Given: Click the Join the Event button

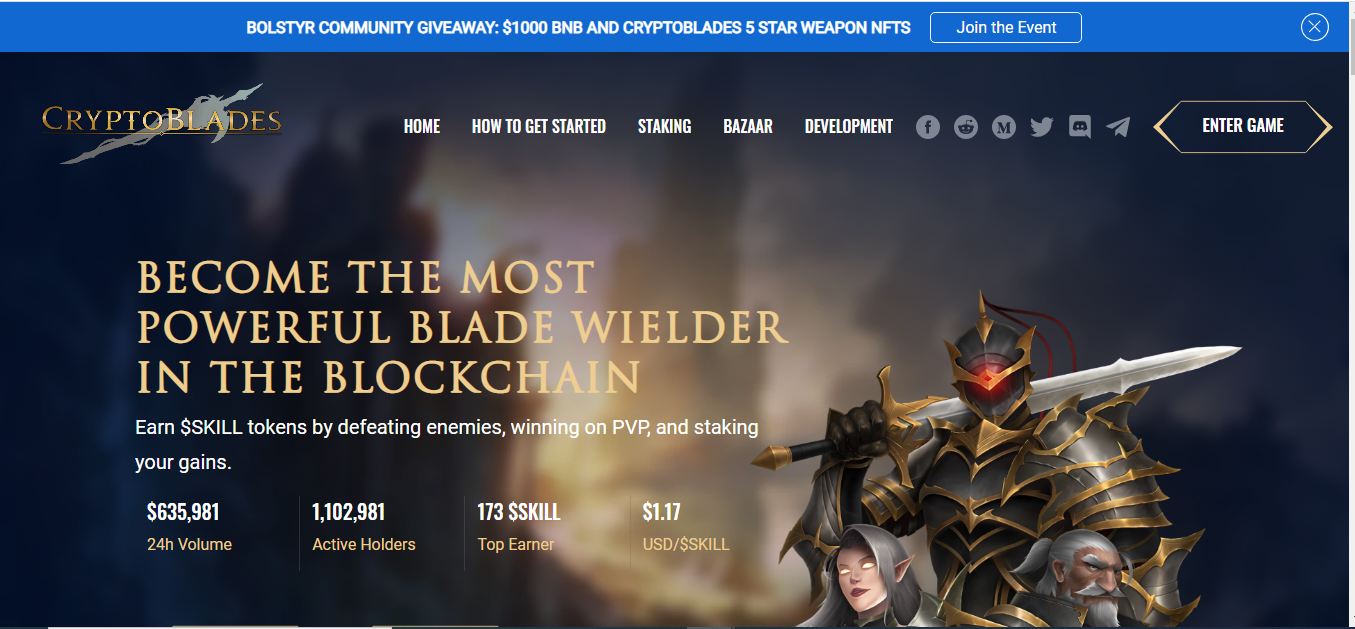Looking at the screenshot, I should [1006, 27].
